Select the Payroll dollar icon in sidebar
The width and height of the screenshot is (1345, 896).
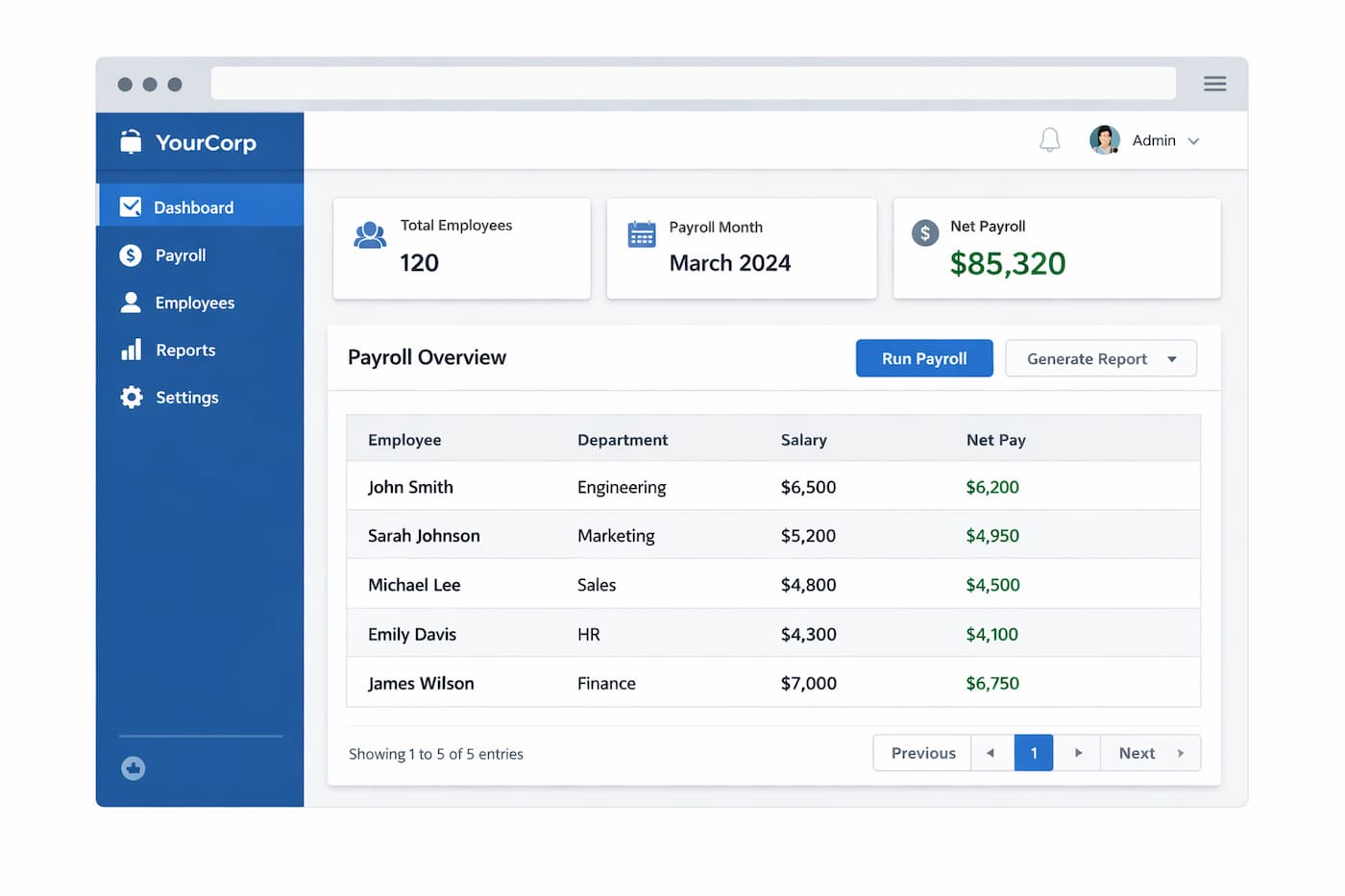131,254
